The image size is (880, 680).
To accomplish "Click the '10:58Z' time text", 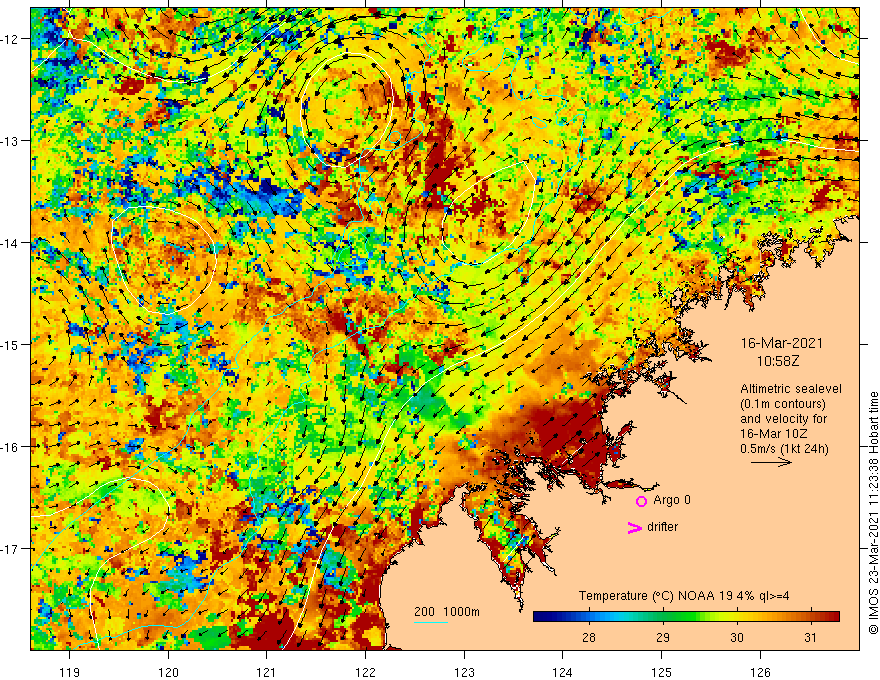I will pos(778,361).
